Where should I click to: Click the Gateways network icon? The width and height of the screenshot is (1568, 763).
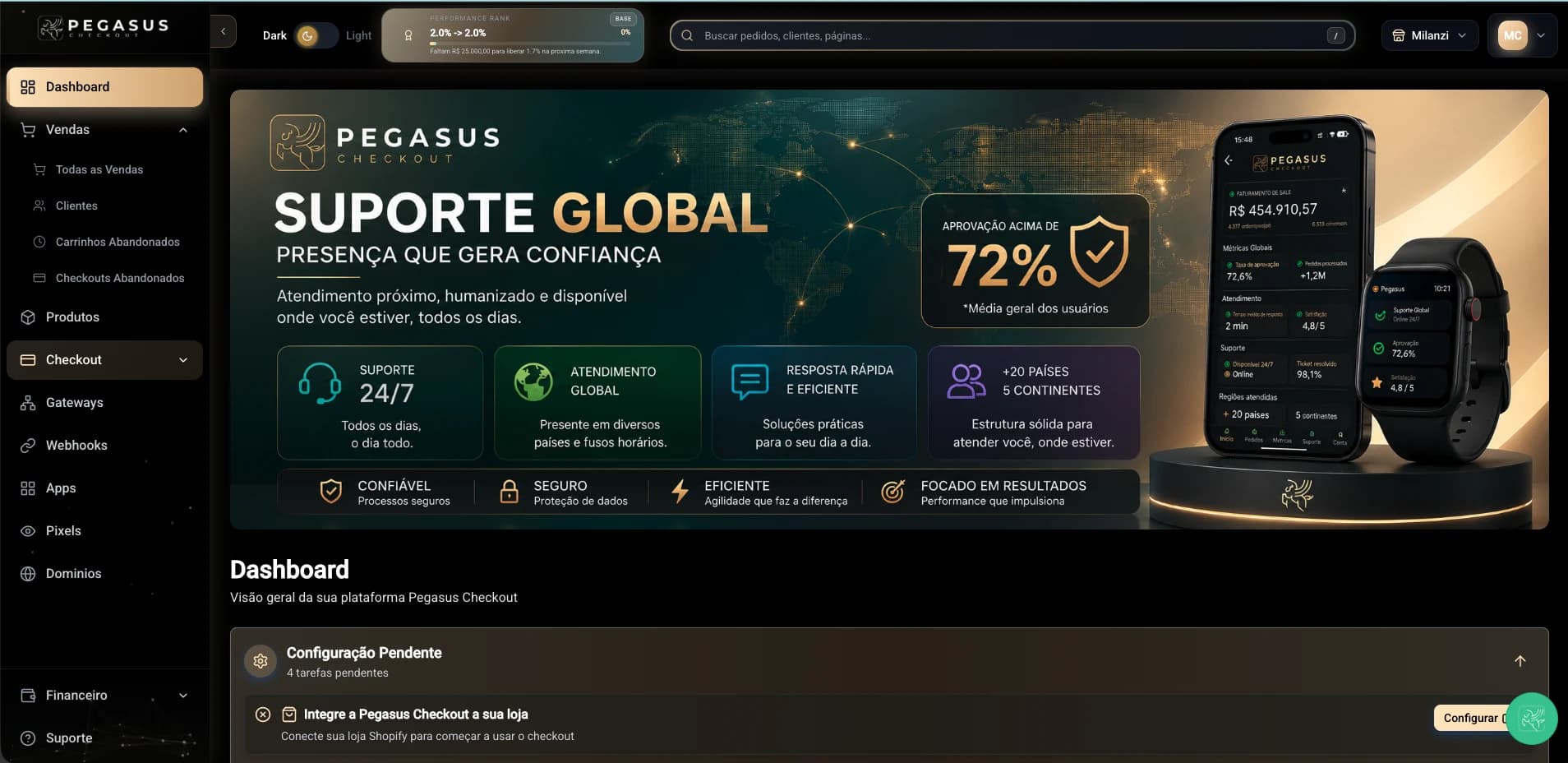pyautogui.click(x=28, y=403)
